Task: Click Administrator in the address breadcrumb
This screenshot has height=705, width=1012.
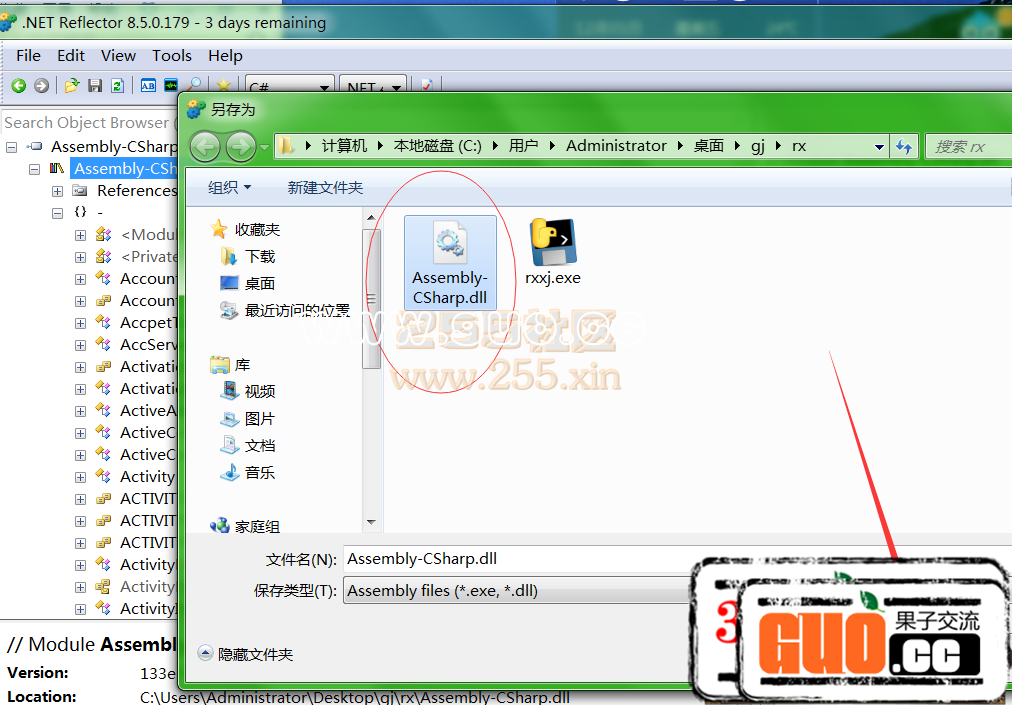Action: 616,146
